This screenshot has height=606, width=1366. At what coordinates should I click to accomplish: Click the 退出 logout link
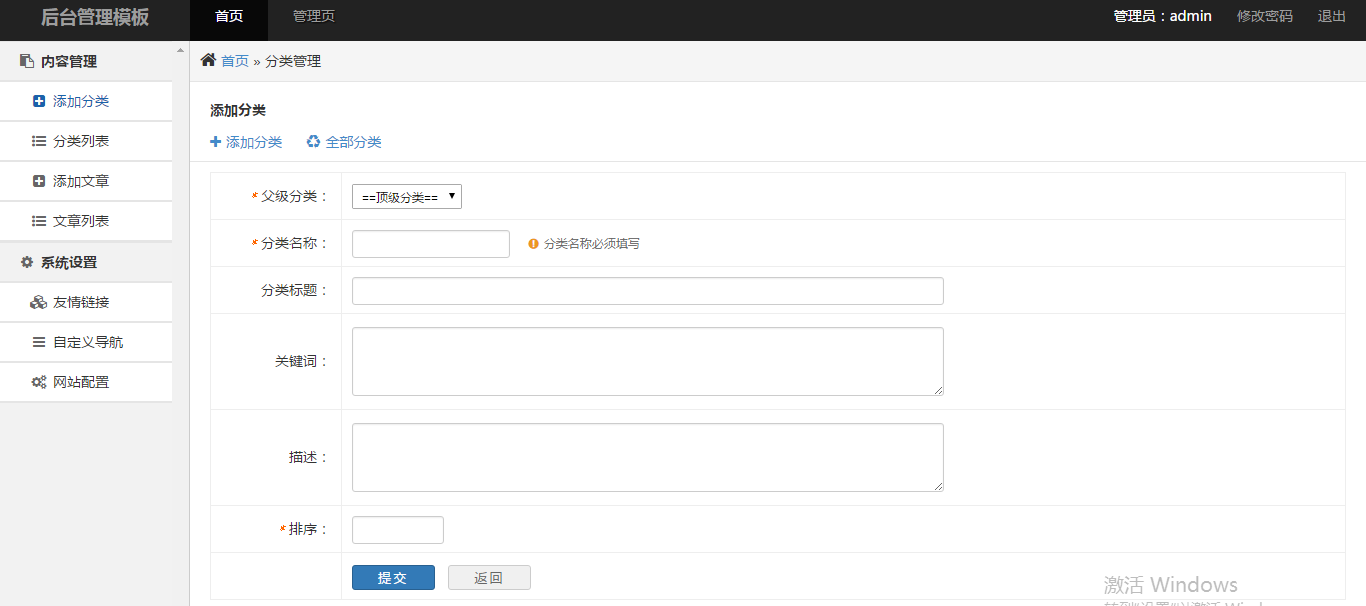point(1332,16)
